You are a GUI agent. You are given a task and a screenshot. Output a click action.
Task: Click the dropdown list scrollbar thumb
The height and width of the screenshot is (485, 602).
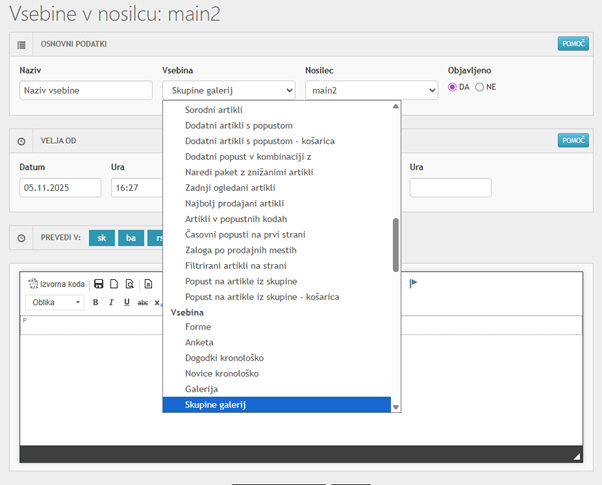[396, 245]
